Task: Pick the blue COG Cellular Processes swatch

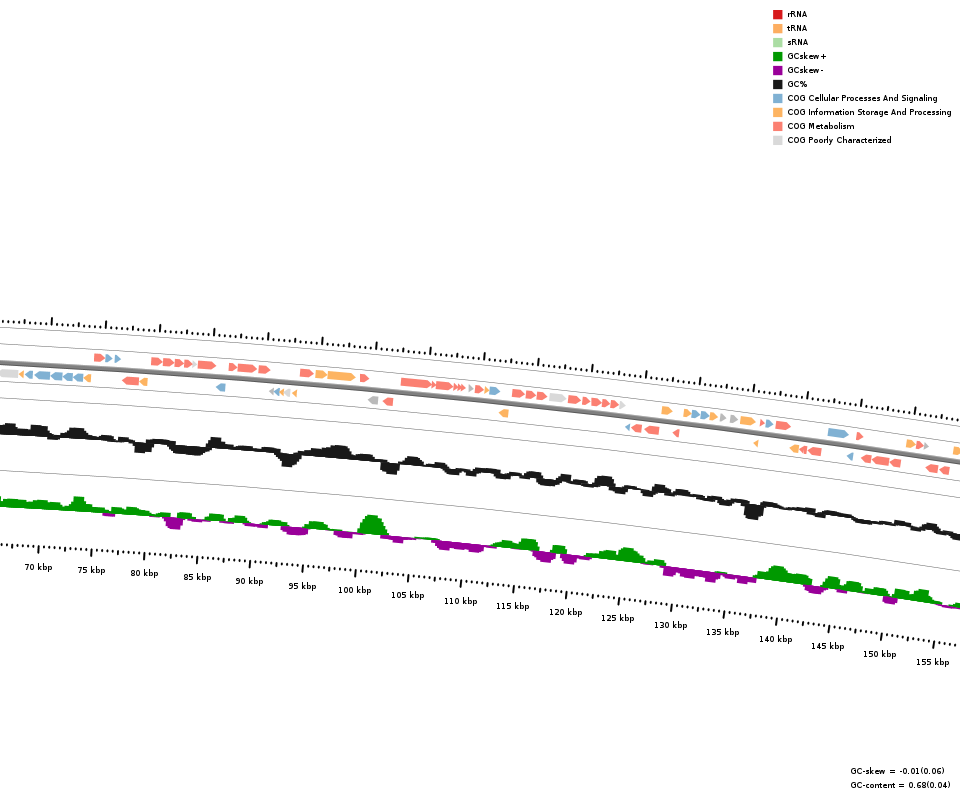Action: point(777,98)
